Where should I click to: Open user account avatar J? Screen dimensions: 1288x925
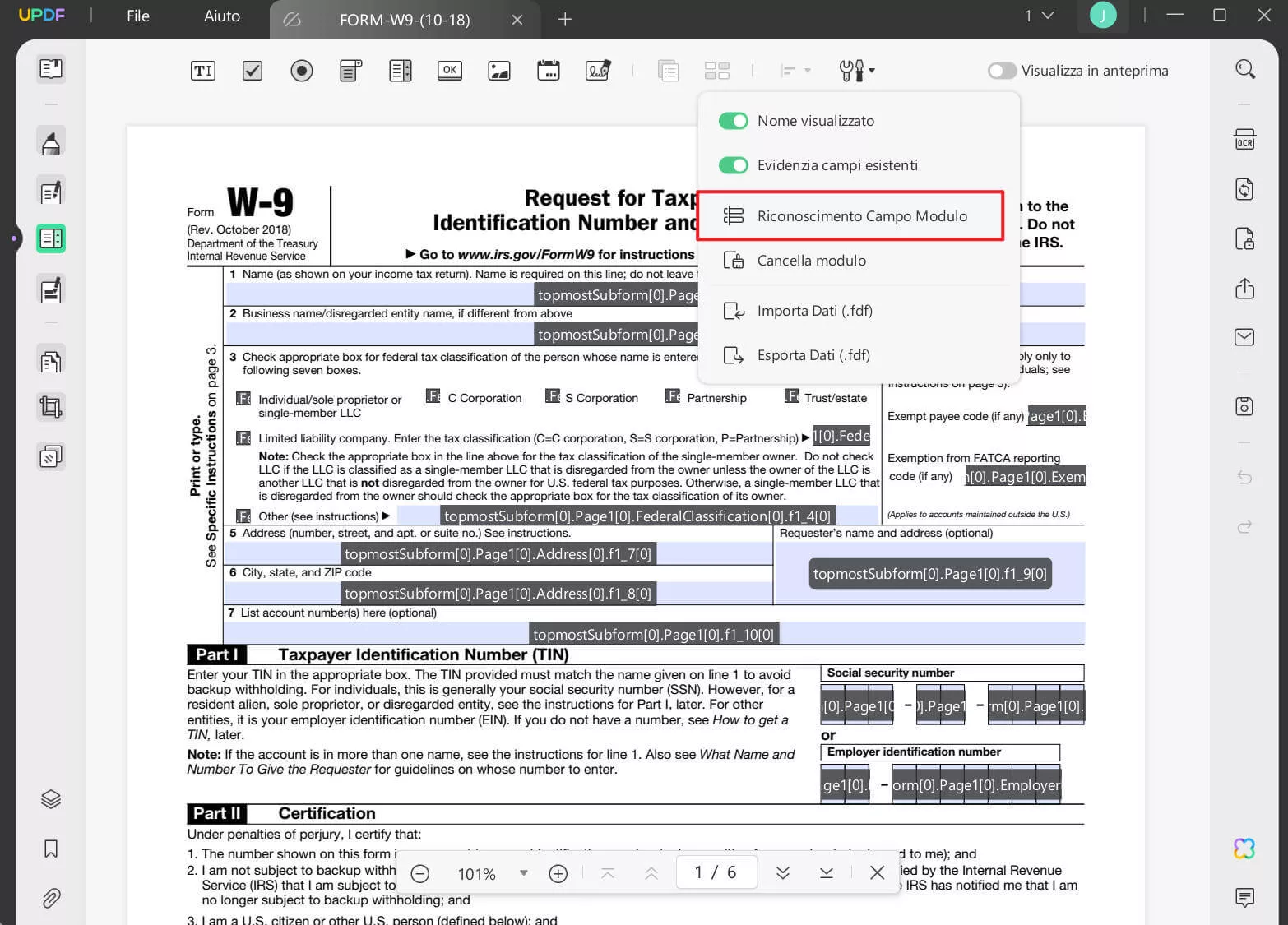coord(1103,15)
